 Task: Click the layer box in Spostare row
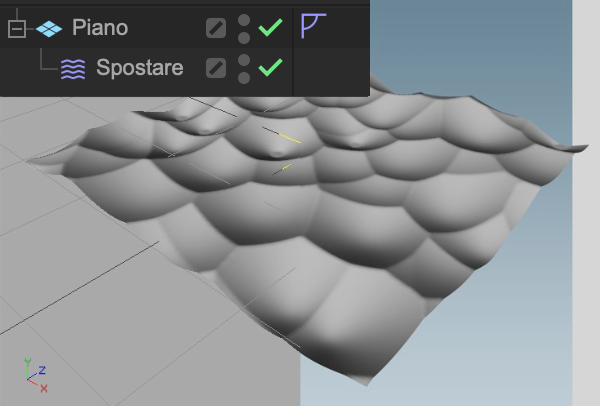click(216, 68)
